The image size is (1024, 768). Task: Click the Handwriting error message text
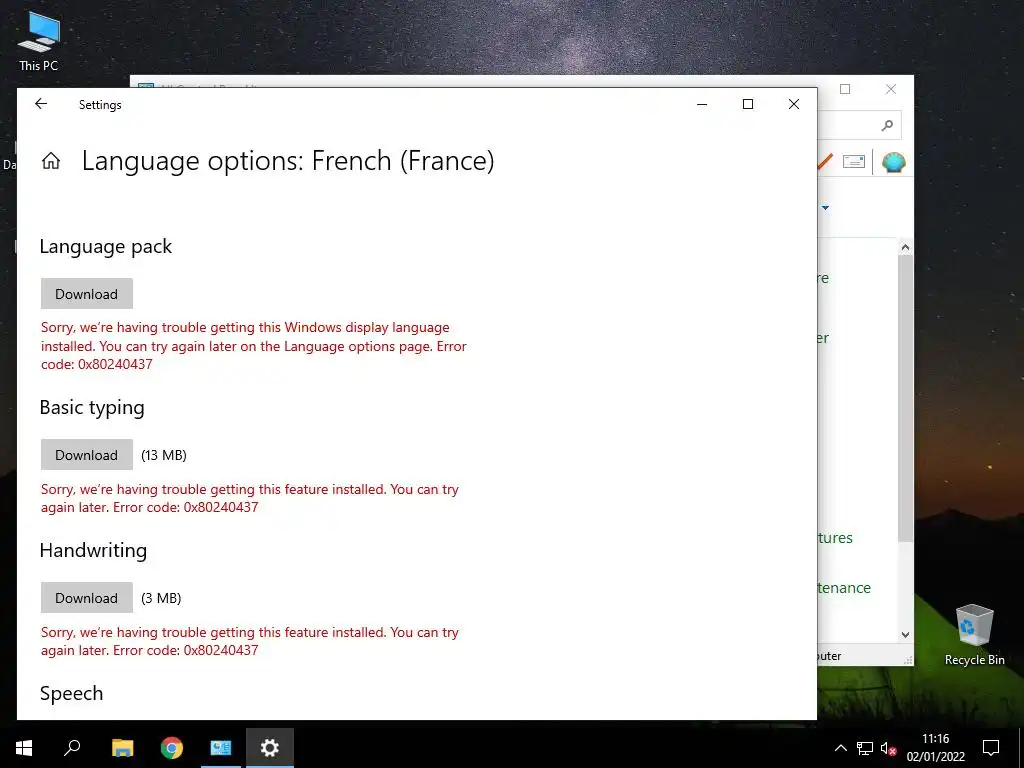click(250, 641)
